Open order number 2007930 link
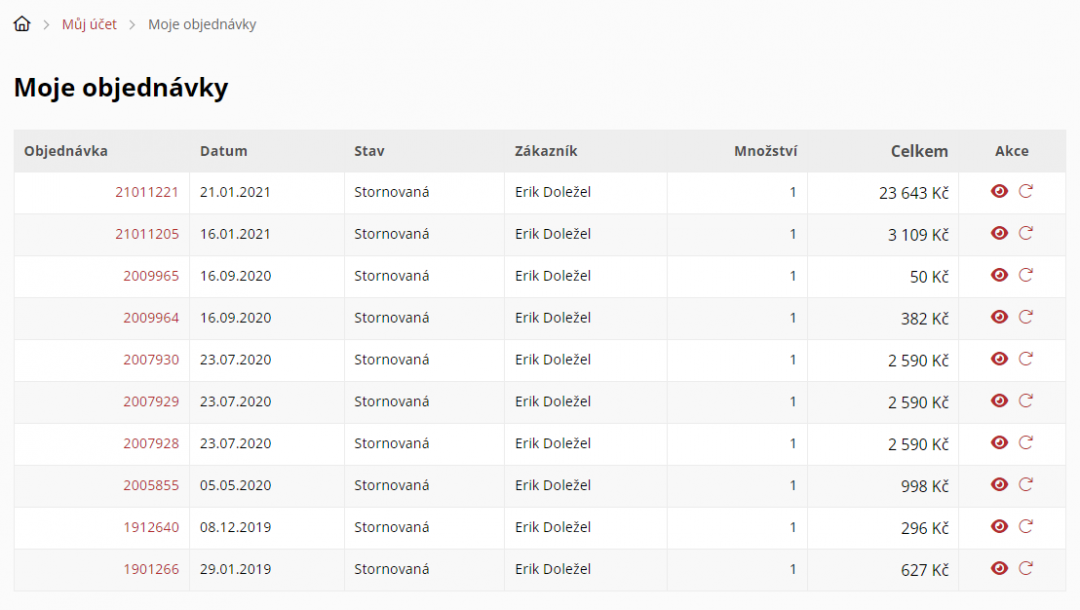This screenshot has height=610, width=1080. (x=151, y=360)
